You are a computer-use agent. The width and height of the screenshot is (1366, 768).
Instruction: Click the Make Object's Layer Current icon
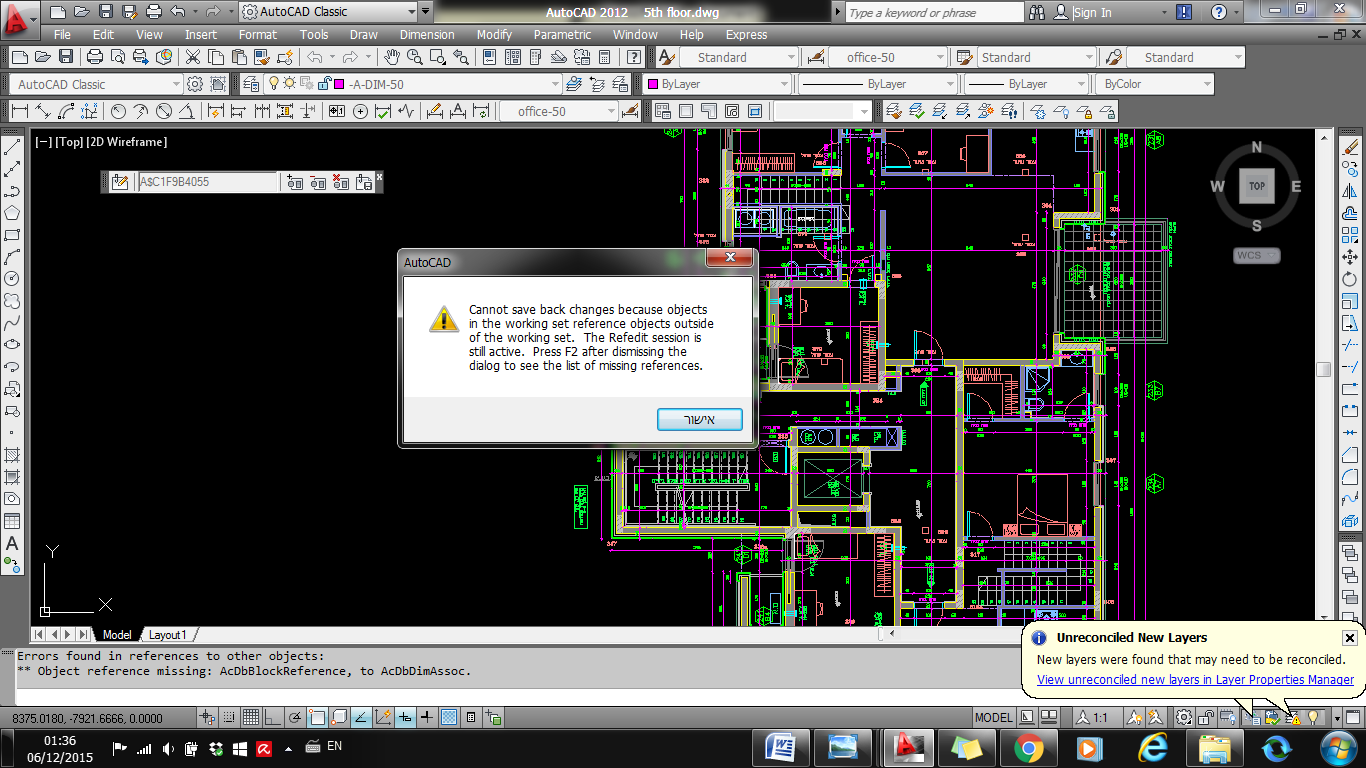pyautogui.click(x=574, y=84)
